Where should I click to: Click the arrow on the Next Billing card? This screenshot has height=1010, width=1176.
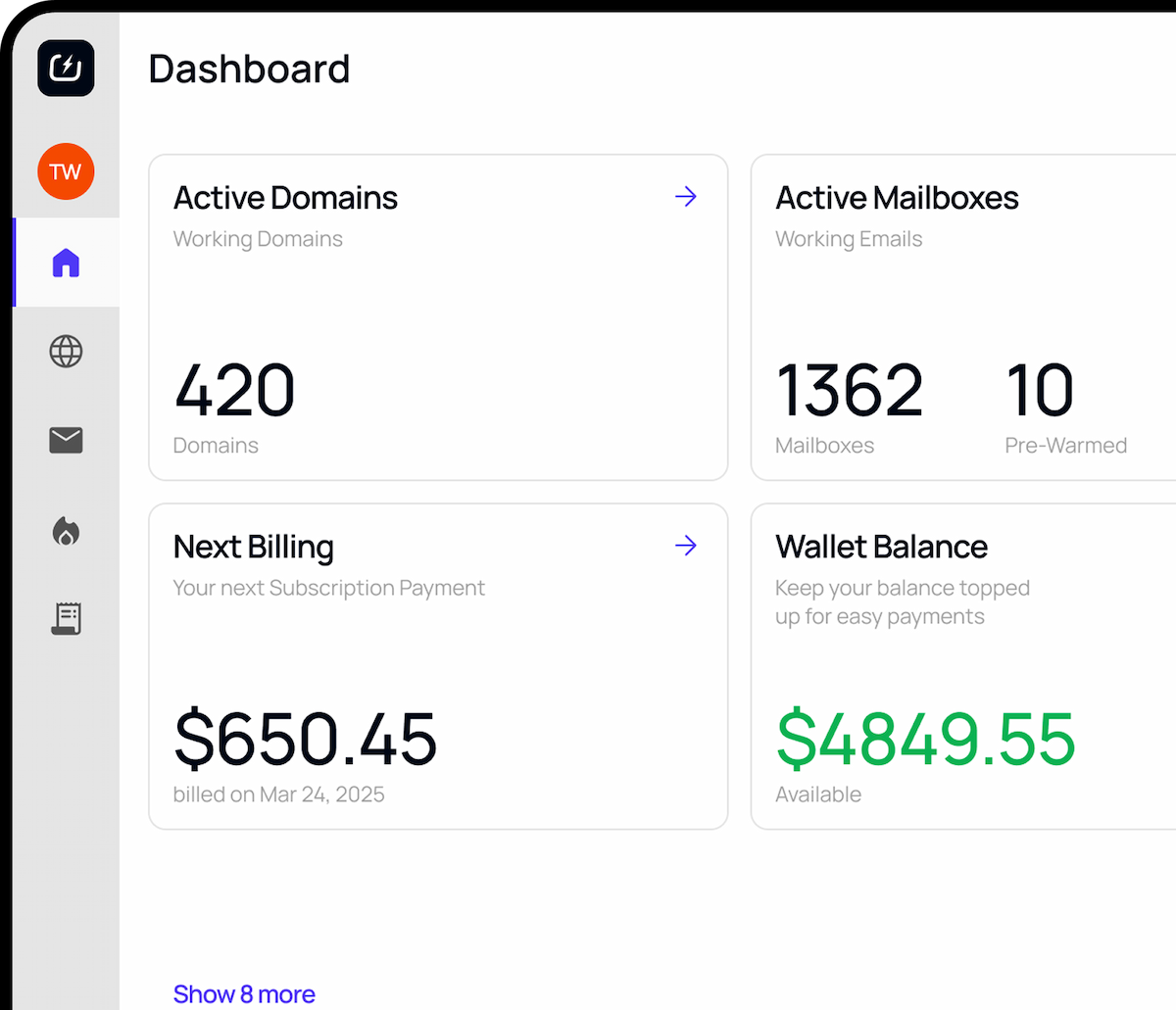pyautogui.click(x=686, y=546)
